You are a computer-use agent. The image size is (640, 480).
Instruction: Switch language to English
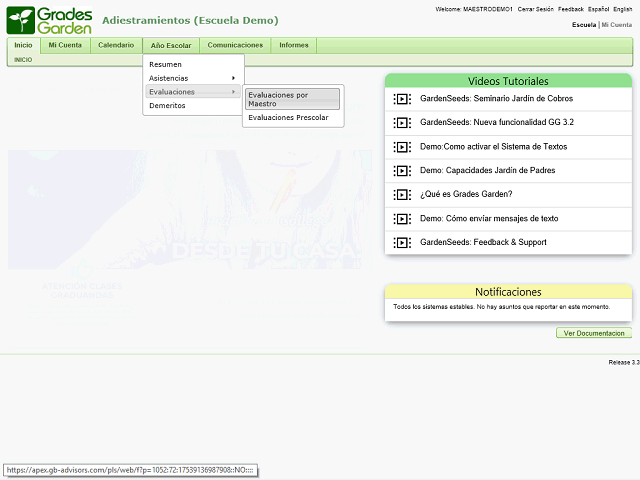pos(622,9)
